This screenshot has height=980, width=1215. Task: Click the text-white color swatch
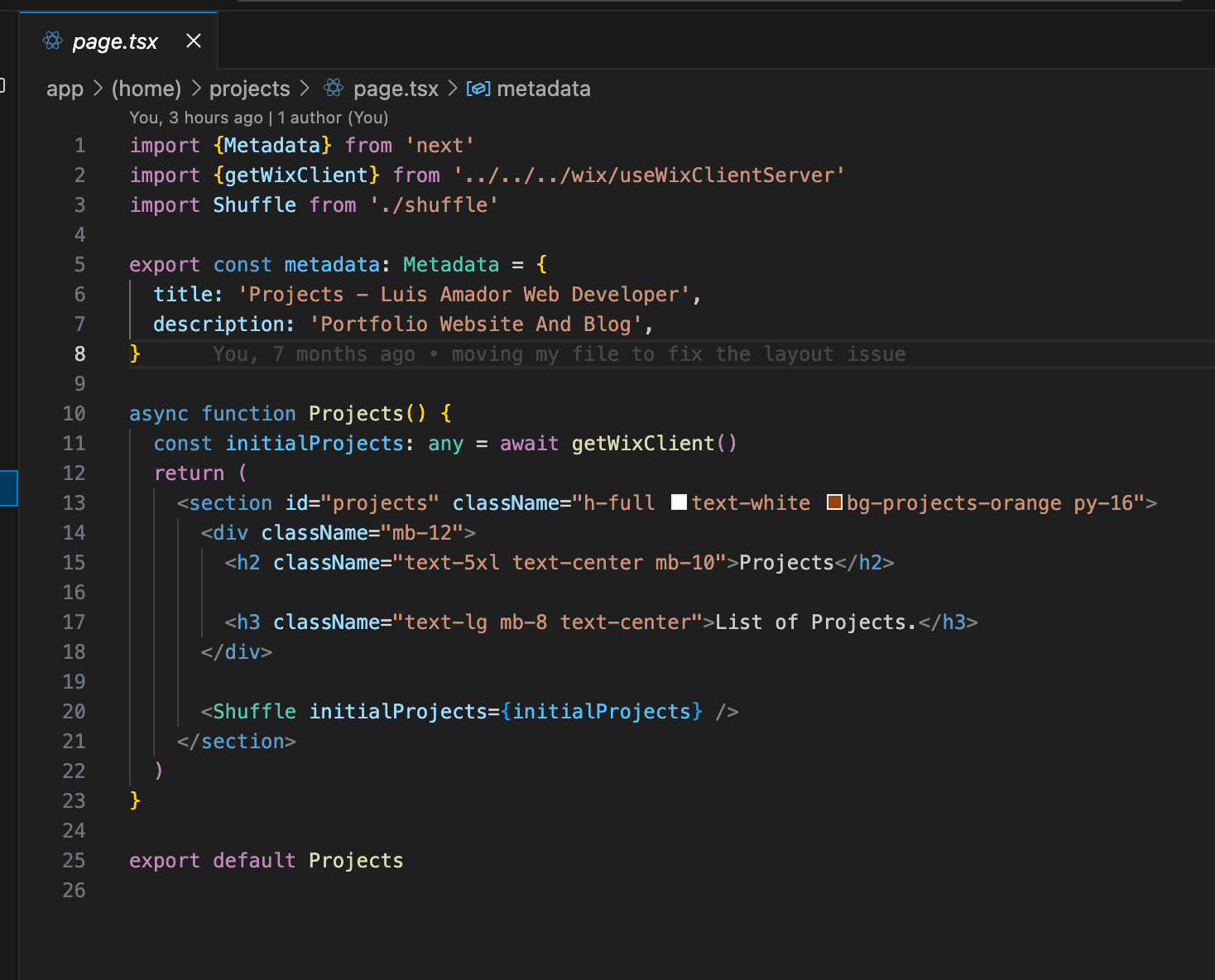679,502
